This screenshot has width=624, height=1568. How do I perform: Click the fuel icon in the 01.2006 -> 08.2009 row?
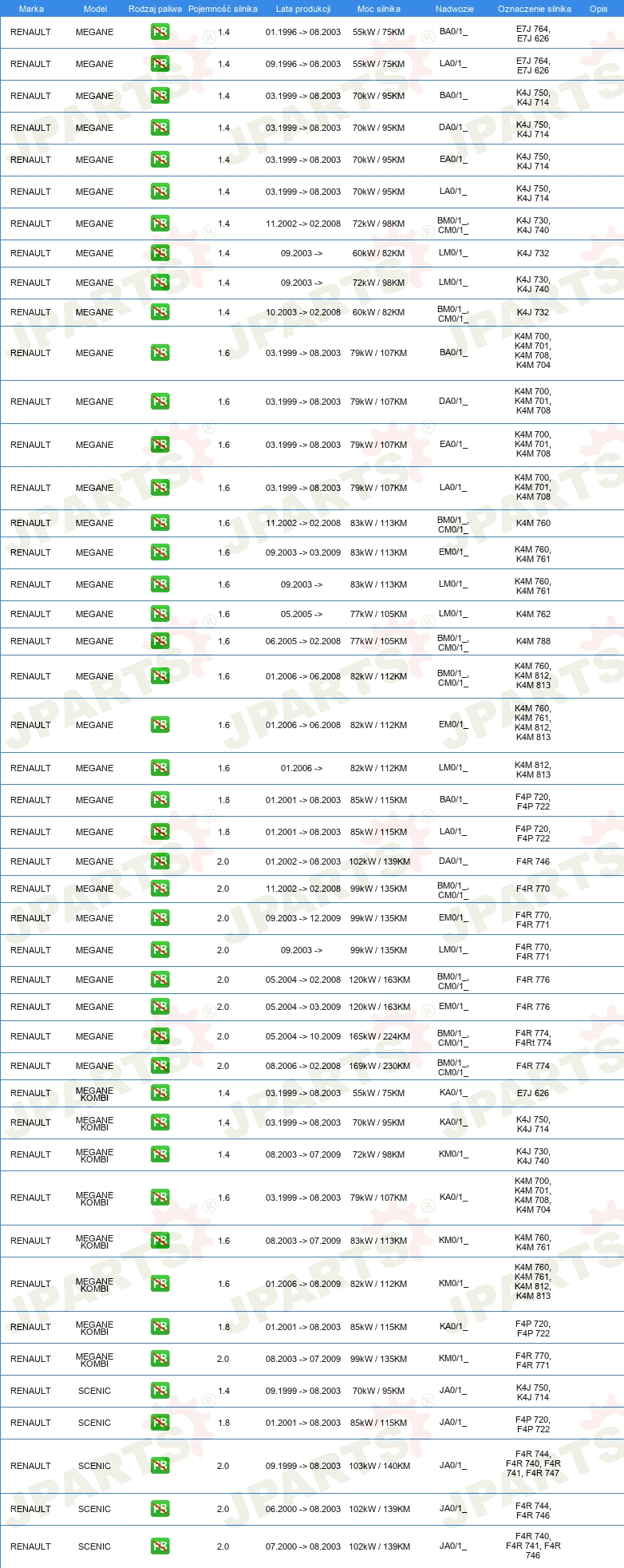tap(160, 1284)
